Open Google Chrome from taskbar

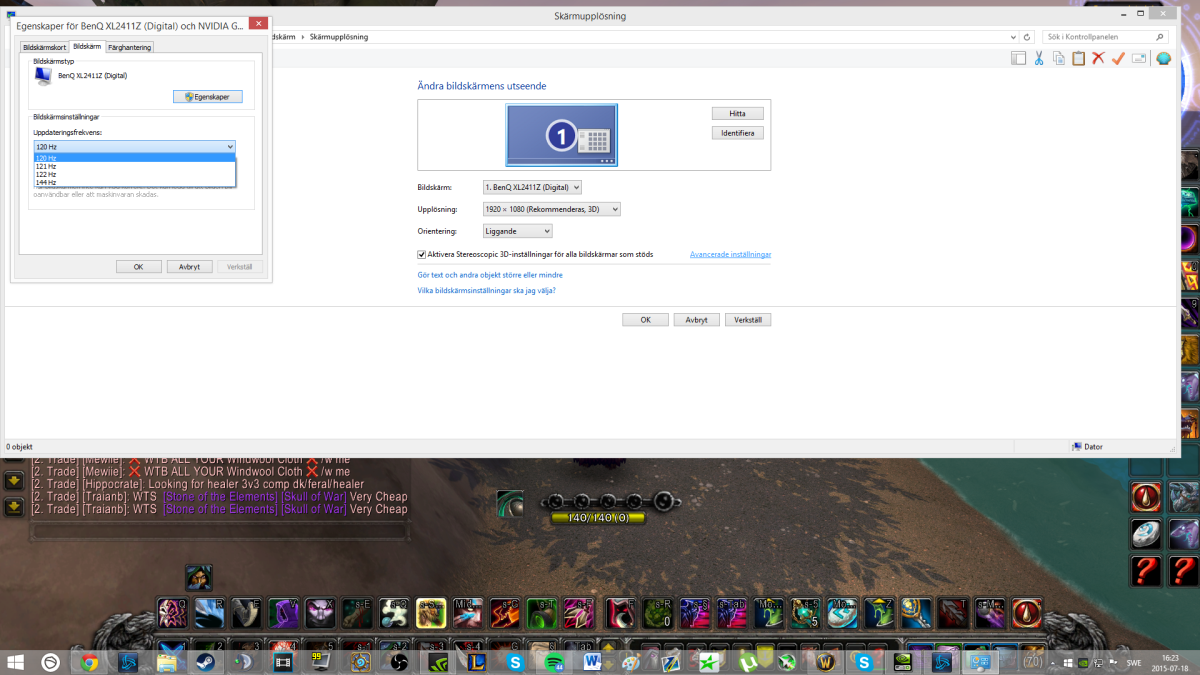[89, 662]
